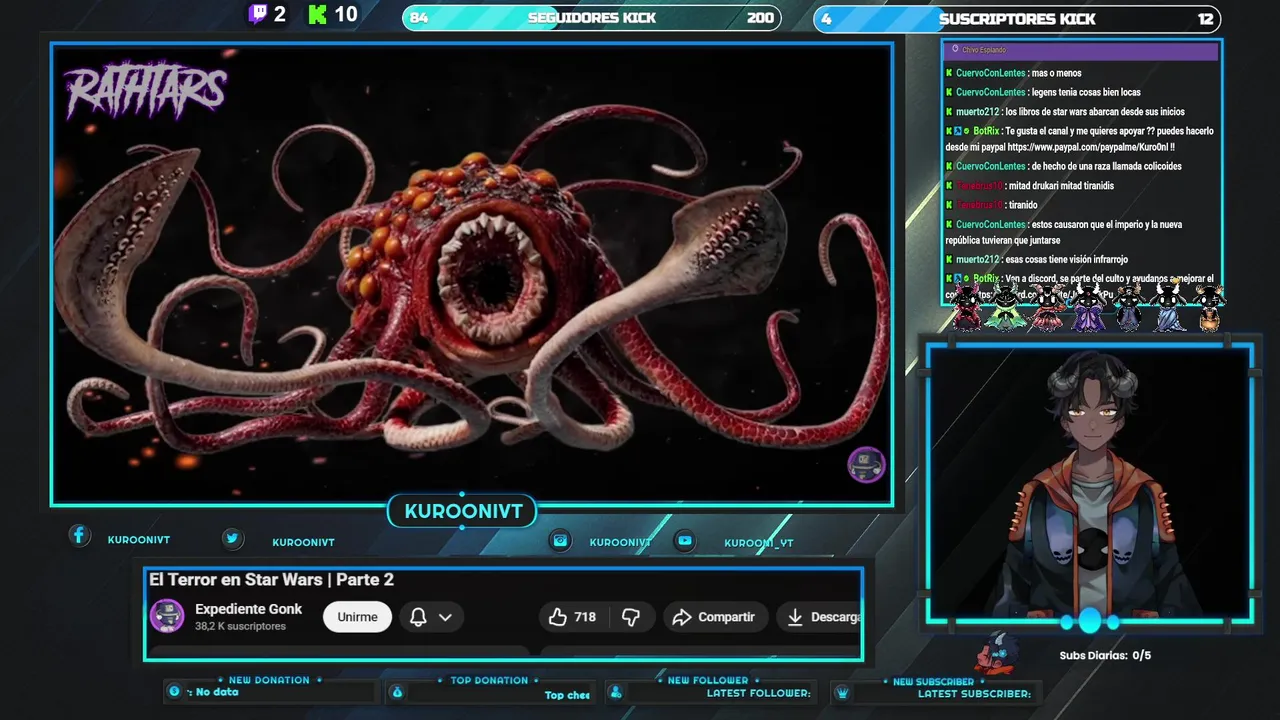The image size is (1280, 720).
Task: Click the follower goal number 200
Action: (760, 18)
